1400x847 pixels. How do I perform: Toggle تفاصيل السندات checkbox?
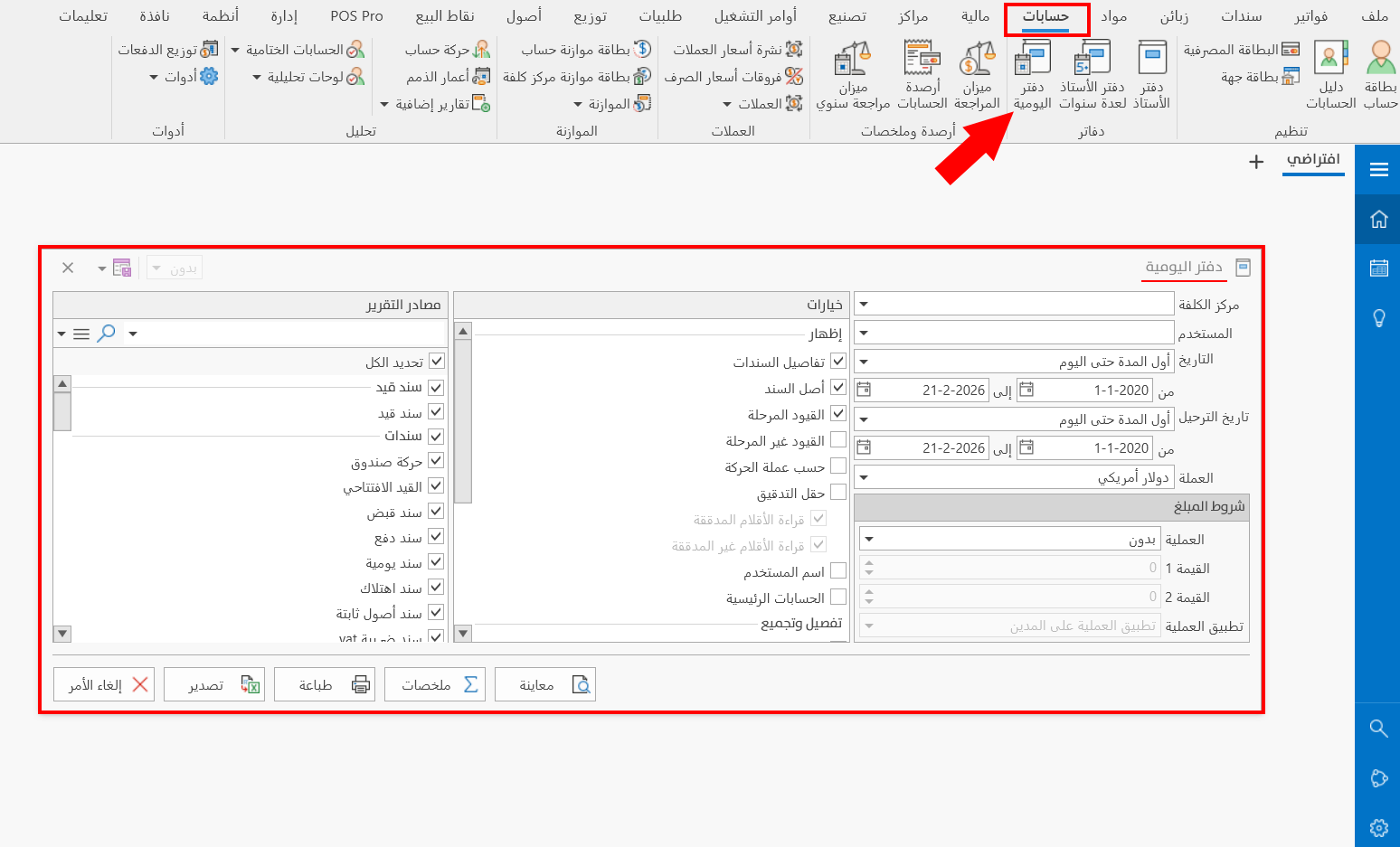click(x=838, y=362)
